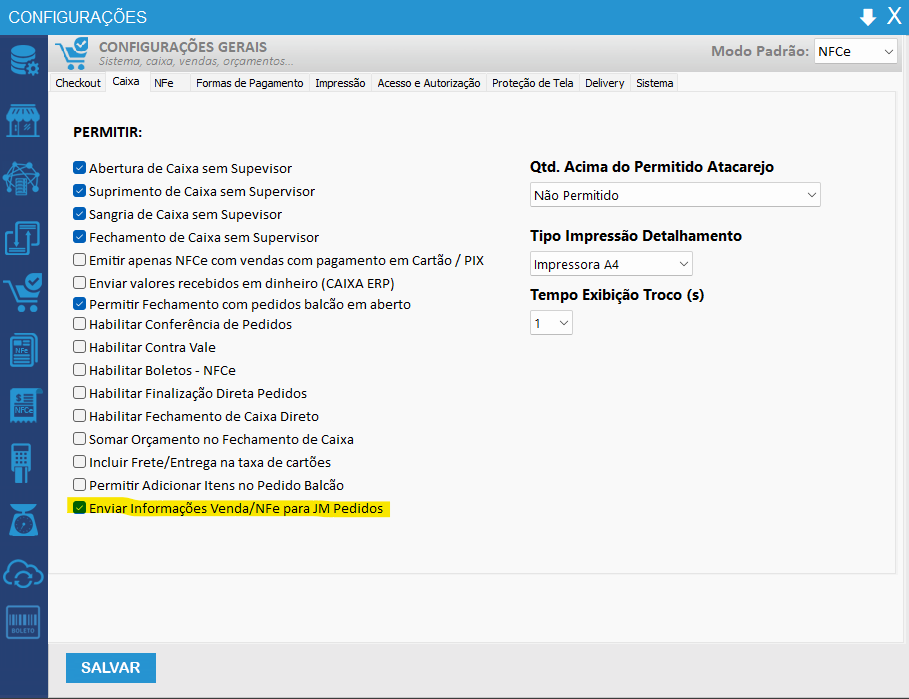Screen dimensions: 909x699
Task: Open the Modo Padrão dropdown
Action: (855, 51)
